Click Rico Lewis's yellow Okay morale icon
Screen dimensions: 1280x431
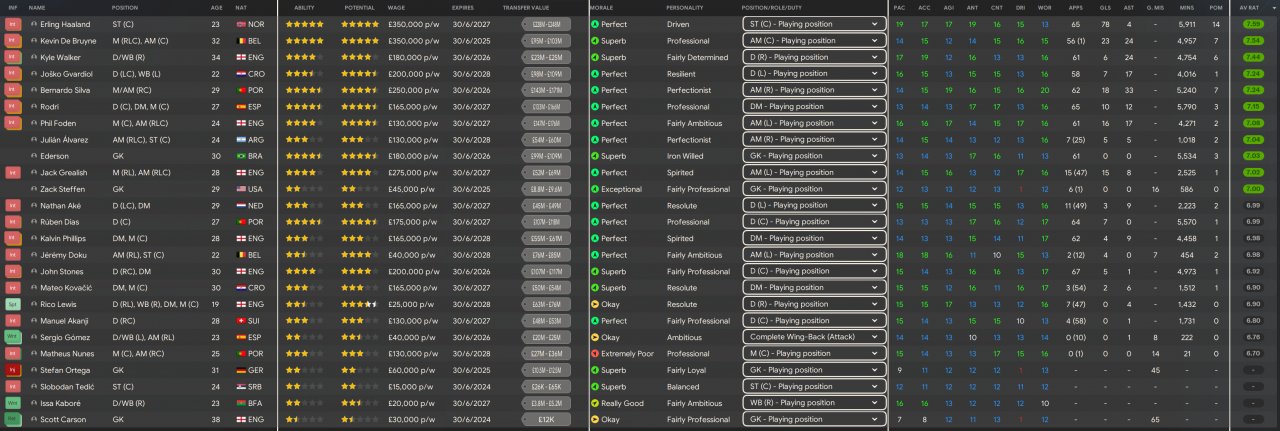point(595,304)
